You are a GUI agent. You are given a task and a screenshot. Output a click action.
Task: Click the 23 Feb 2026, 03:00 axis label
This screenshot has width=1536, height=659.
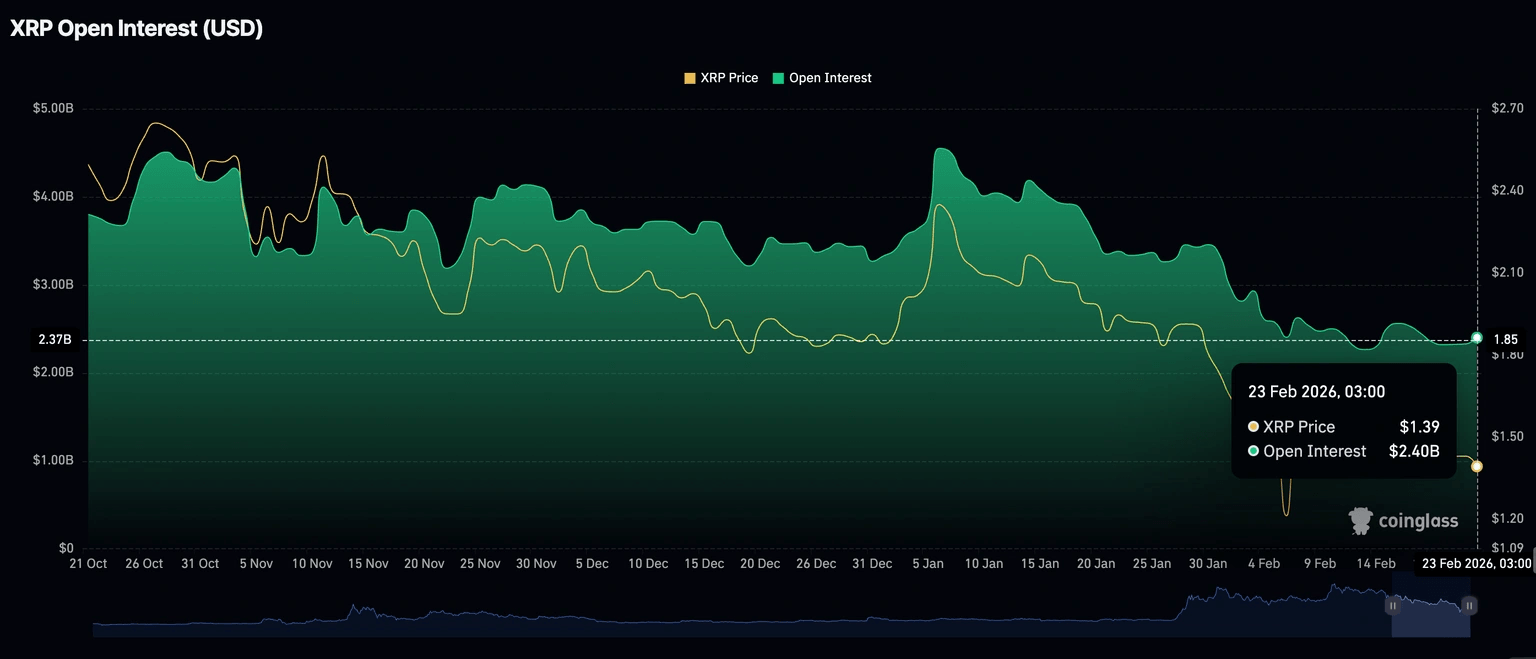[x=1473, y=564]
